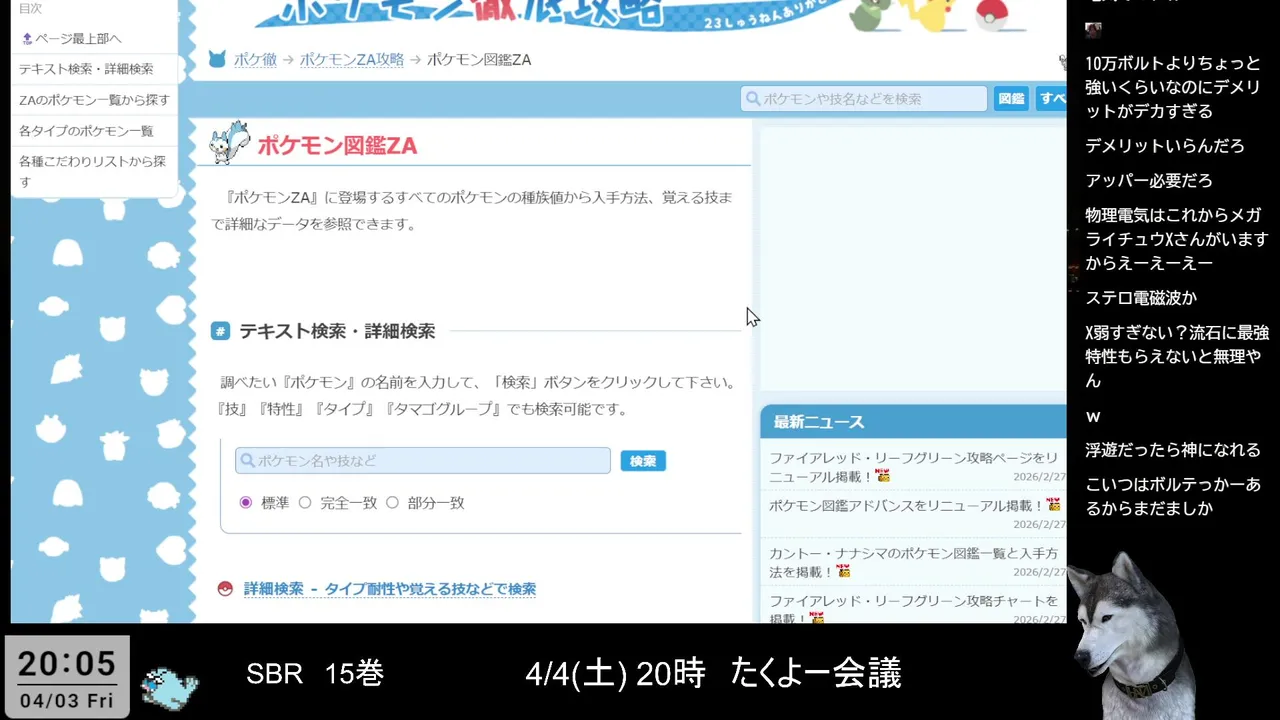Viewport: 1280px width, 720px height.
Task: Click chat message ステロ電磁波か
Action: coord(1141,298)
